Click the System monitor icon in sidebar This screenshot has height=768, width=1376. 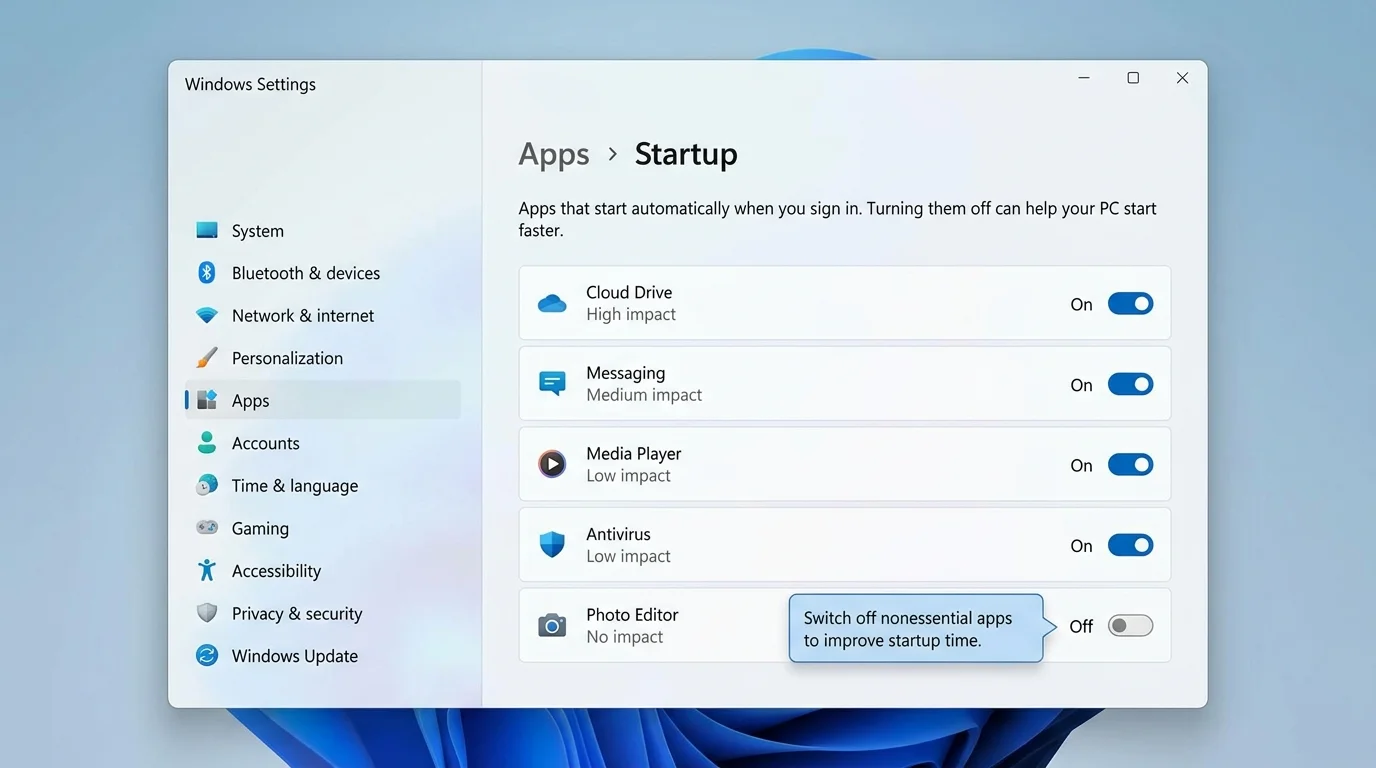coord(207,230)
